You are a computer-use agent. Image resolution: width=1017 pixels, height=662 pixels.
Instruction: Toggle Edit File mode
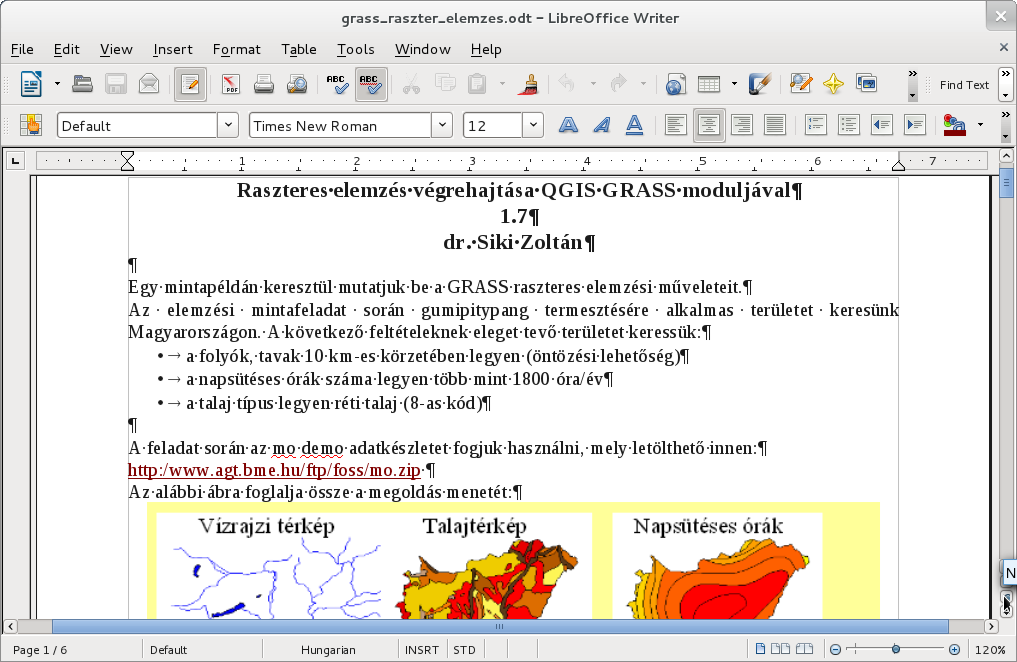point(190,84)
